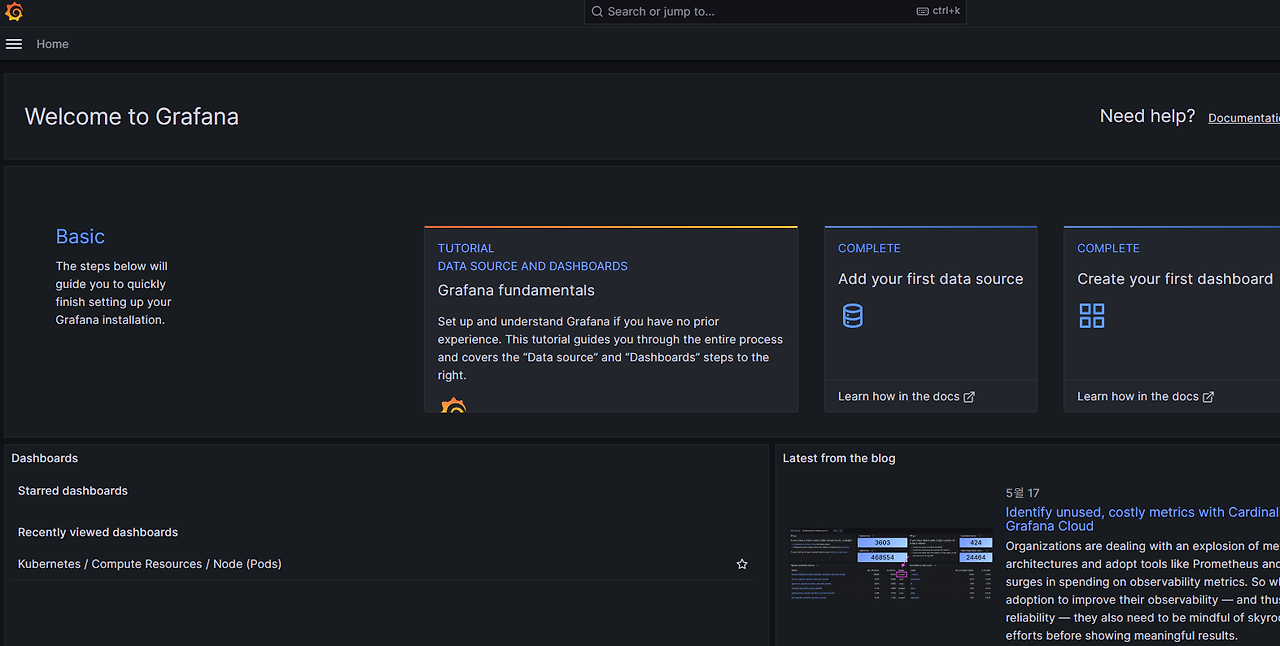The height and width of the screenshot is (646, 1280).
Task: Click the blog post preview thumbnail
Action: [x=890, y=564]
